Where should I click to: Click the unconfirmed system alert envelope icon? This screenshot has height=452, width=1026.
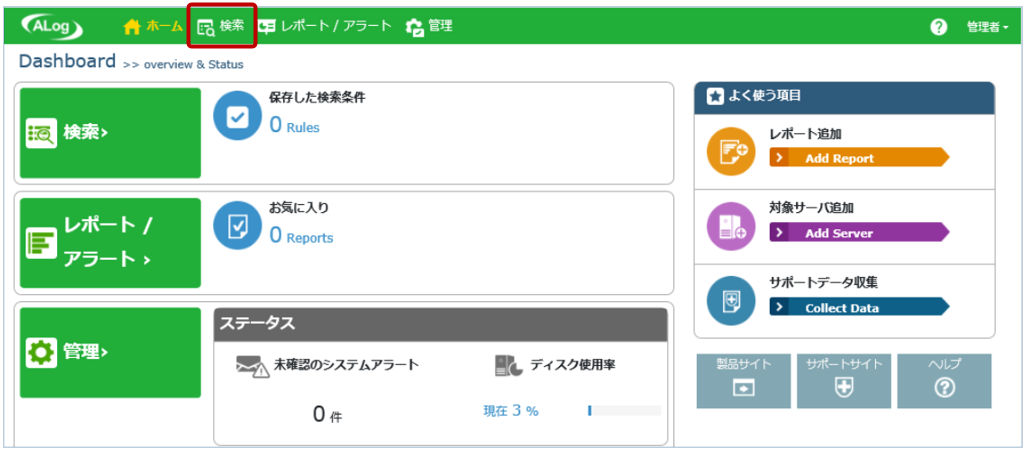click(x=249, y=366)
